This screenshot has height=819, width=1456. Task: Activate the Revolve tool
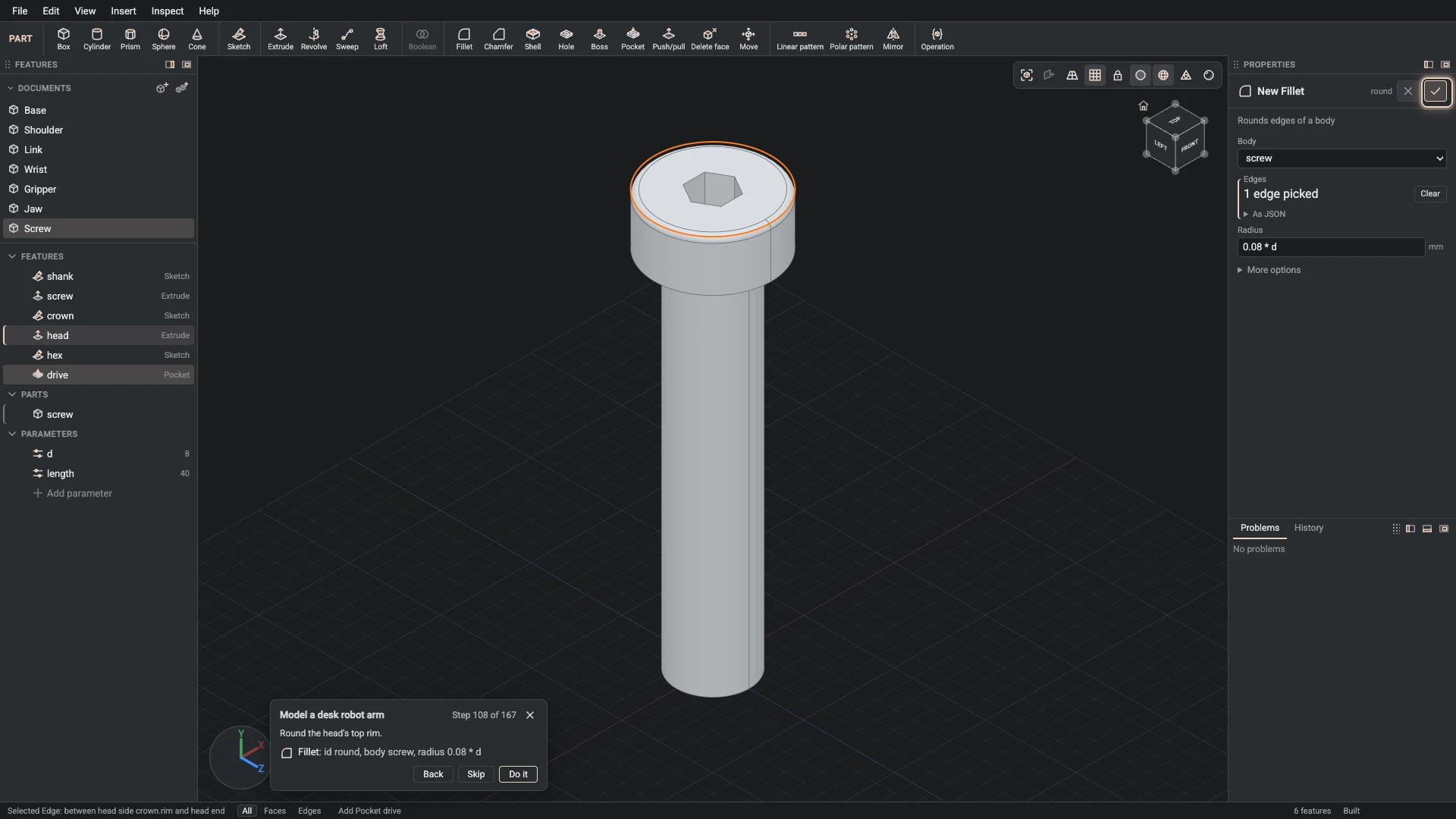[314, 39]
